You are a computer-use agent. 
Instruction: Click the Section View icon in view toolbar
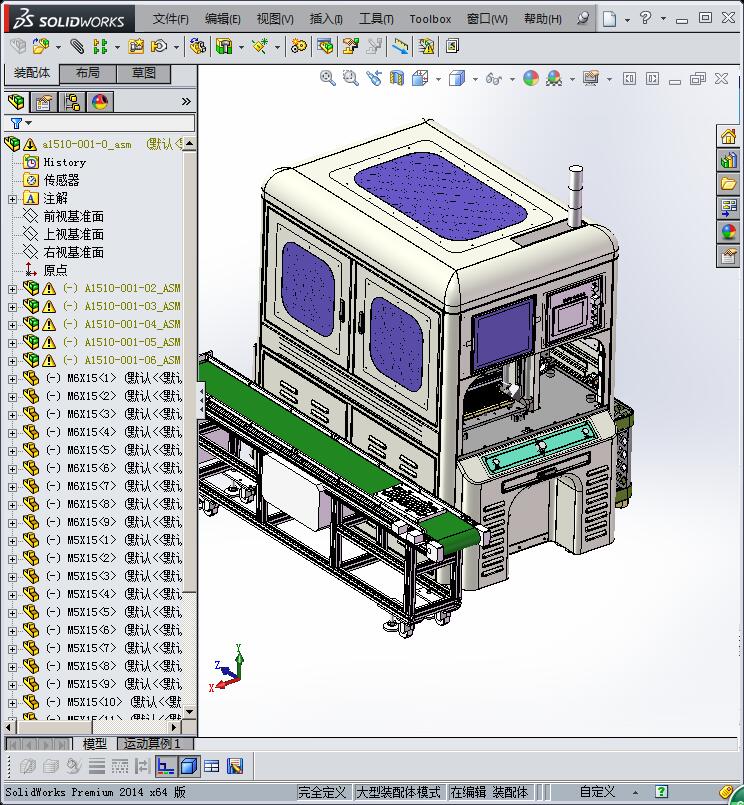coord(397,78)
